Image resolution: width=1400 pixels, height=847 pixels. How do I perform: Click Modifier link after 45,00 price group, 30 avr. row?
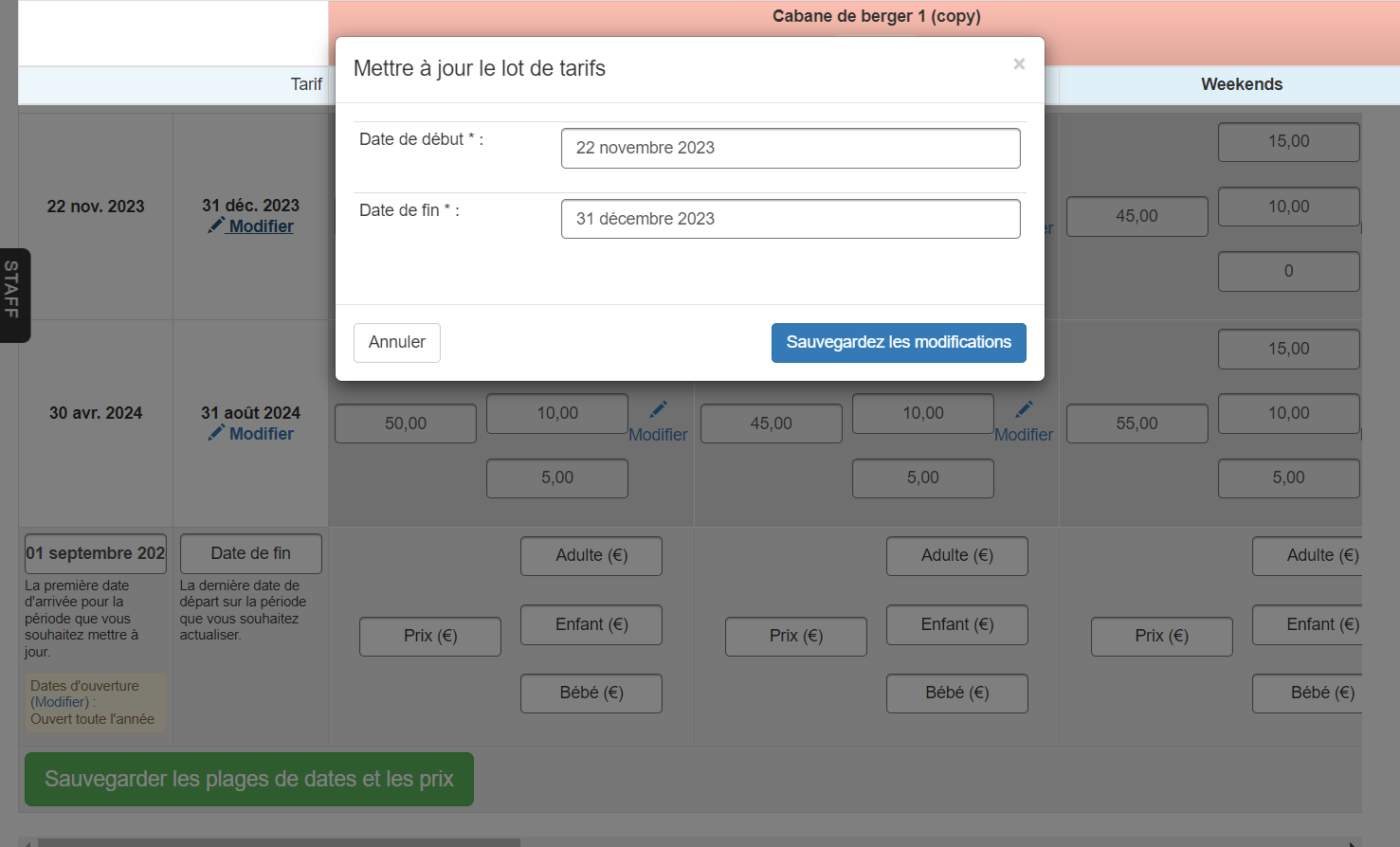(1024, 435)
